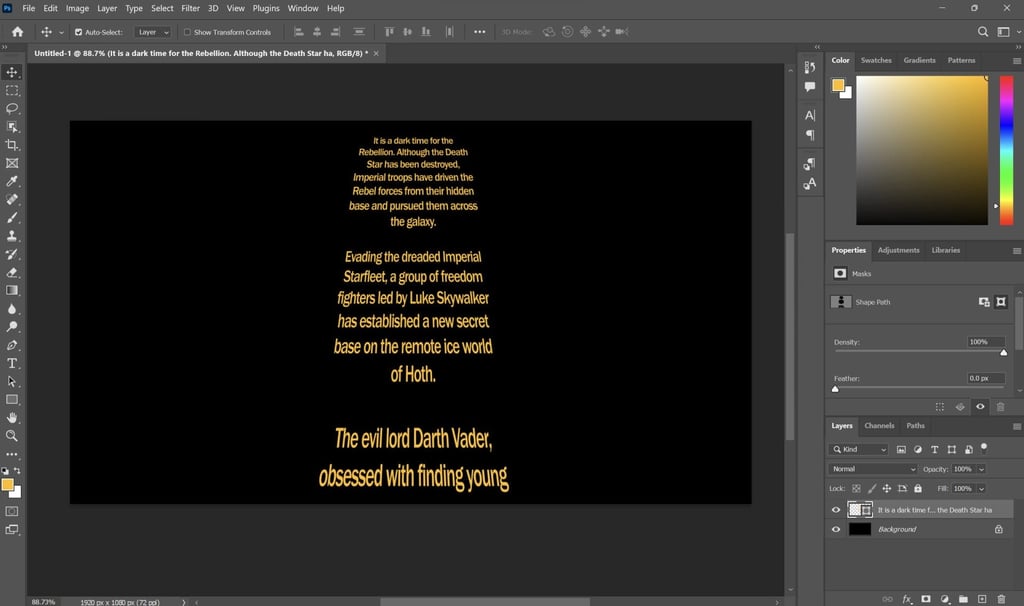Switch to the Channels tab
The width and height of the screenshot is (1024, 606).
coord(879,426)
